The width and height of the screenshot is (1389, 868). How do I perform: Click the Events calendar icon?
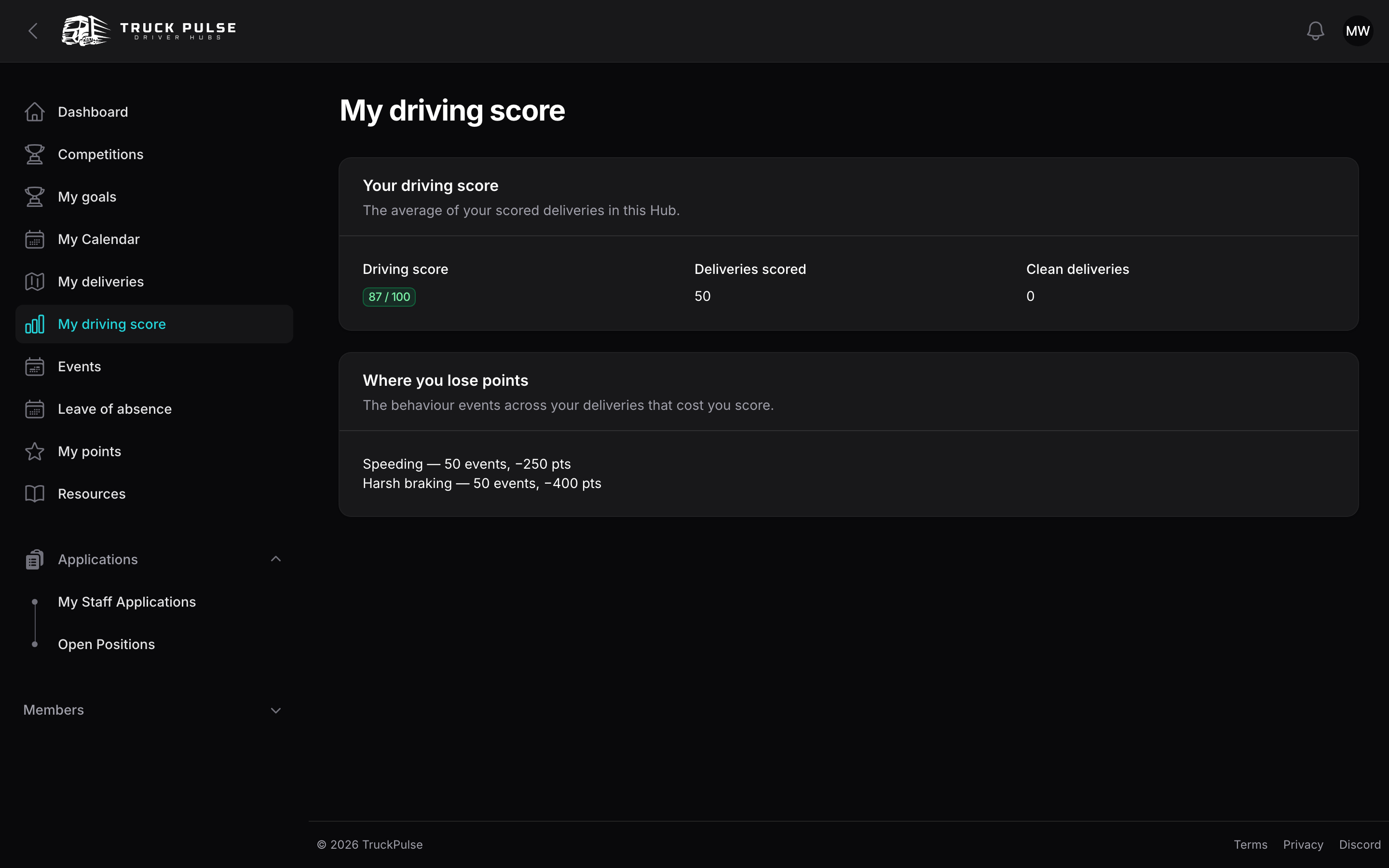[x=34, y=367]
